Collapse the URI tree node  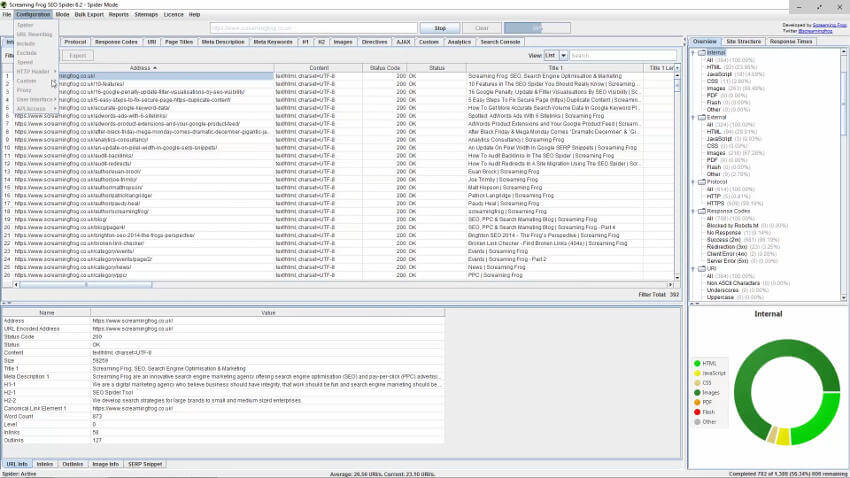(693, 269)
